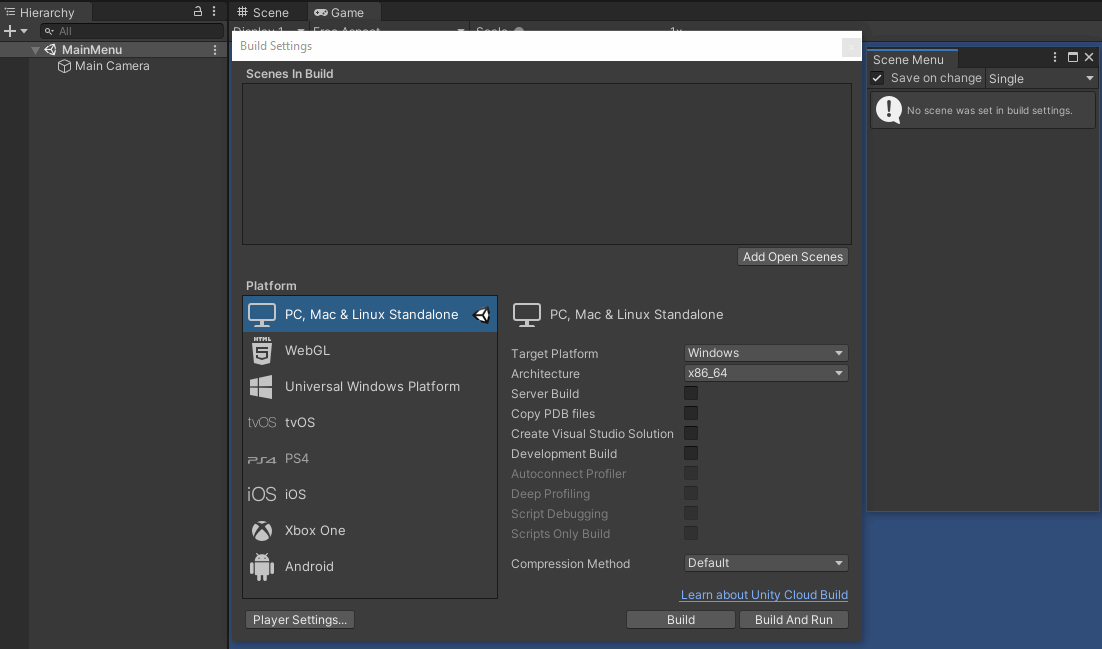
Task: Select the iOS platform entry
Action: (x=370, y=494)
